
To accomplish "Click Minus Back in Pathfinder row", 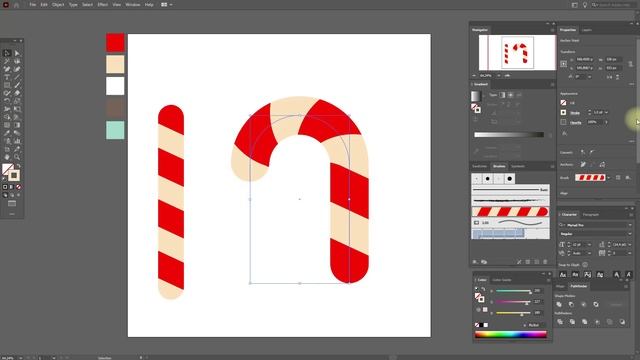I will 622,322.
